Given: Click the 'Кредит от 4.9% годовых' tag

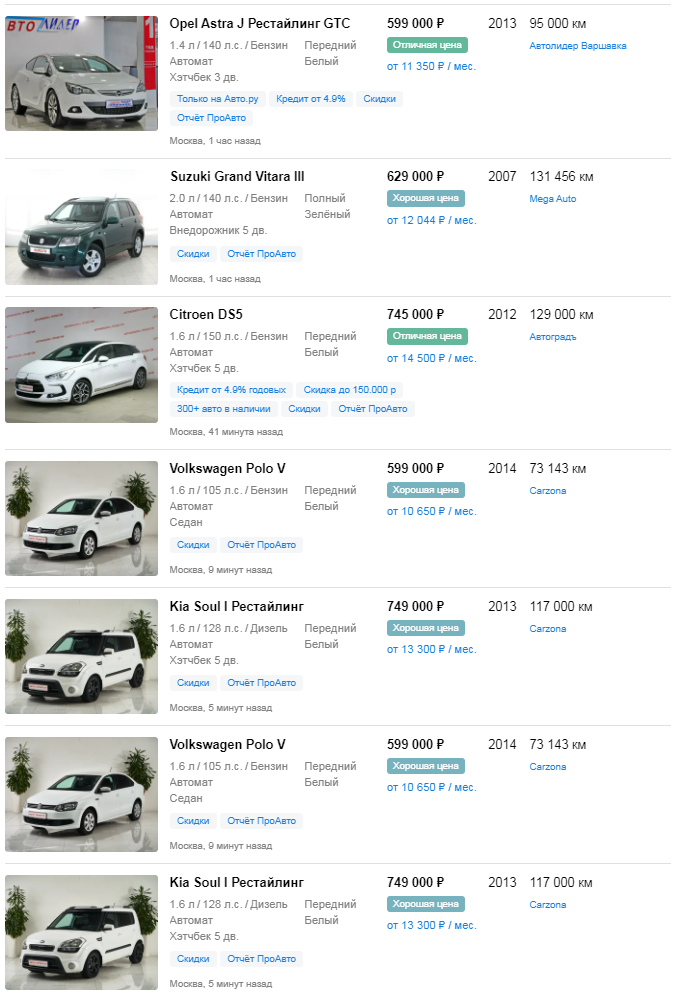Looking at the screenshot, I should [231, 390].
